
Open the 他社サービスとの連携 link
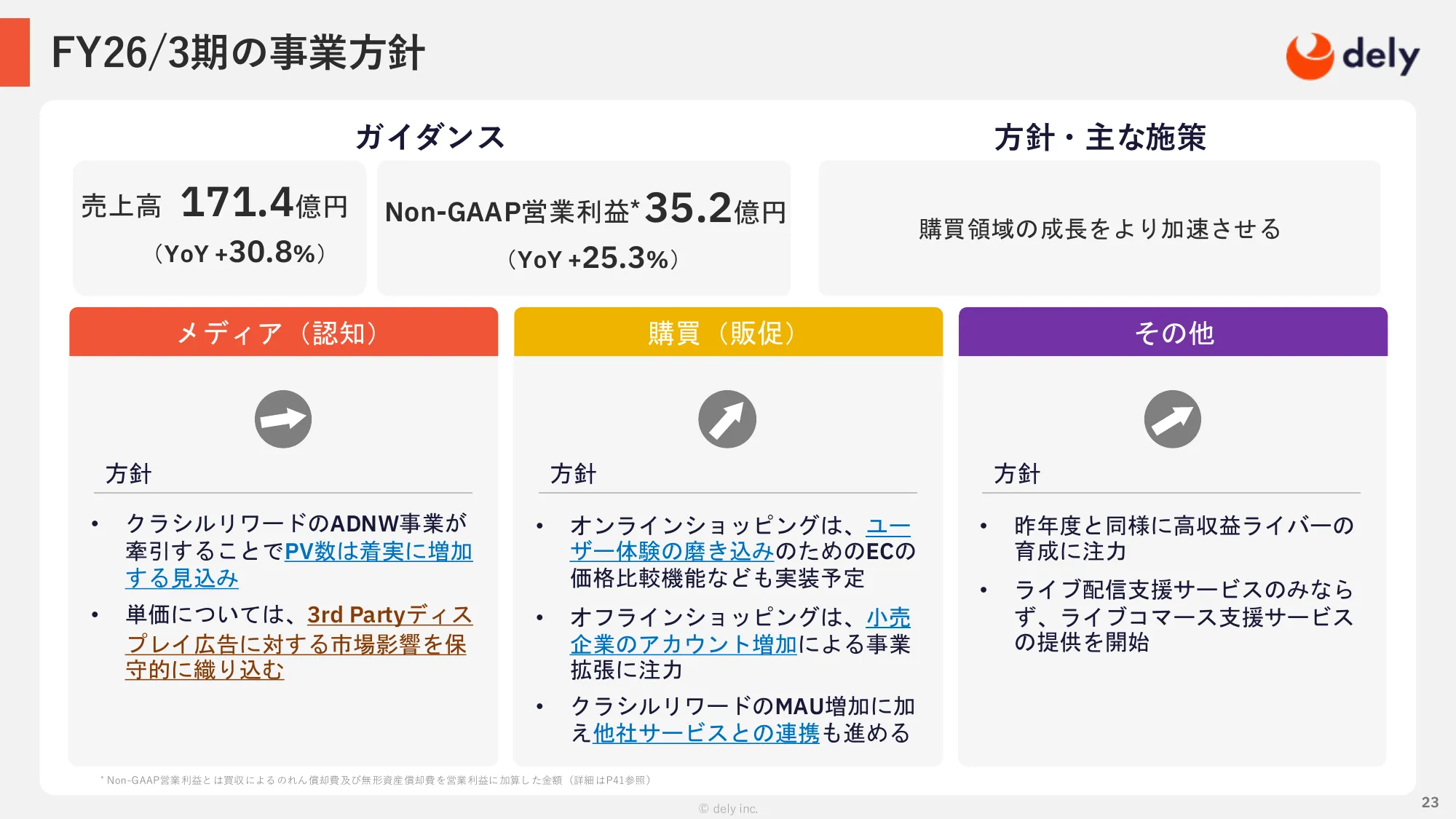[705, 733]
